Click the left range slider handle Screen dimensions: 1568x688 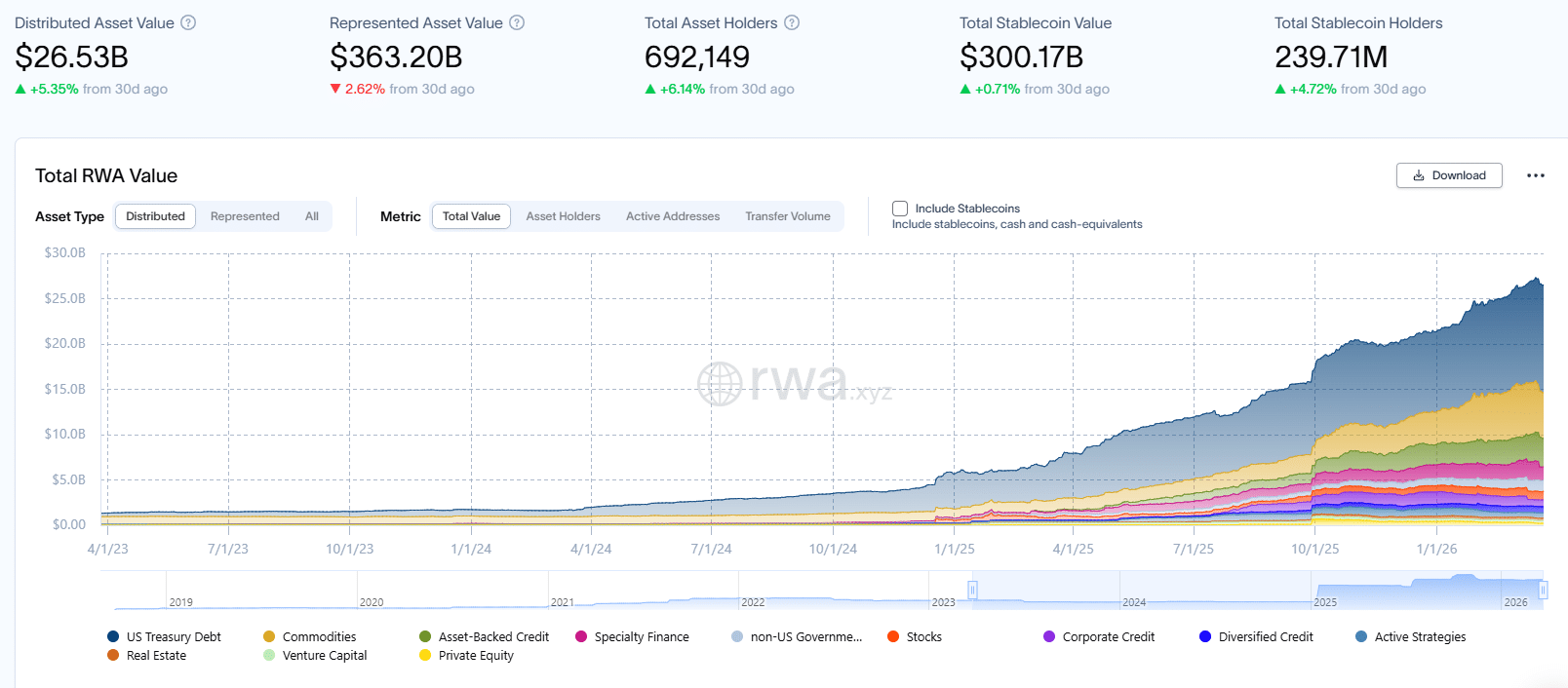[x=972, y=590]
